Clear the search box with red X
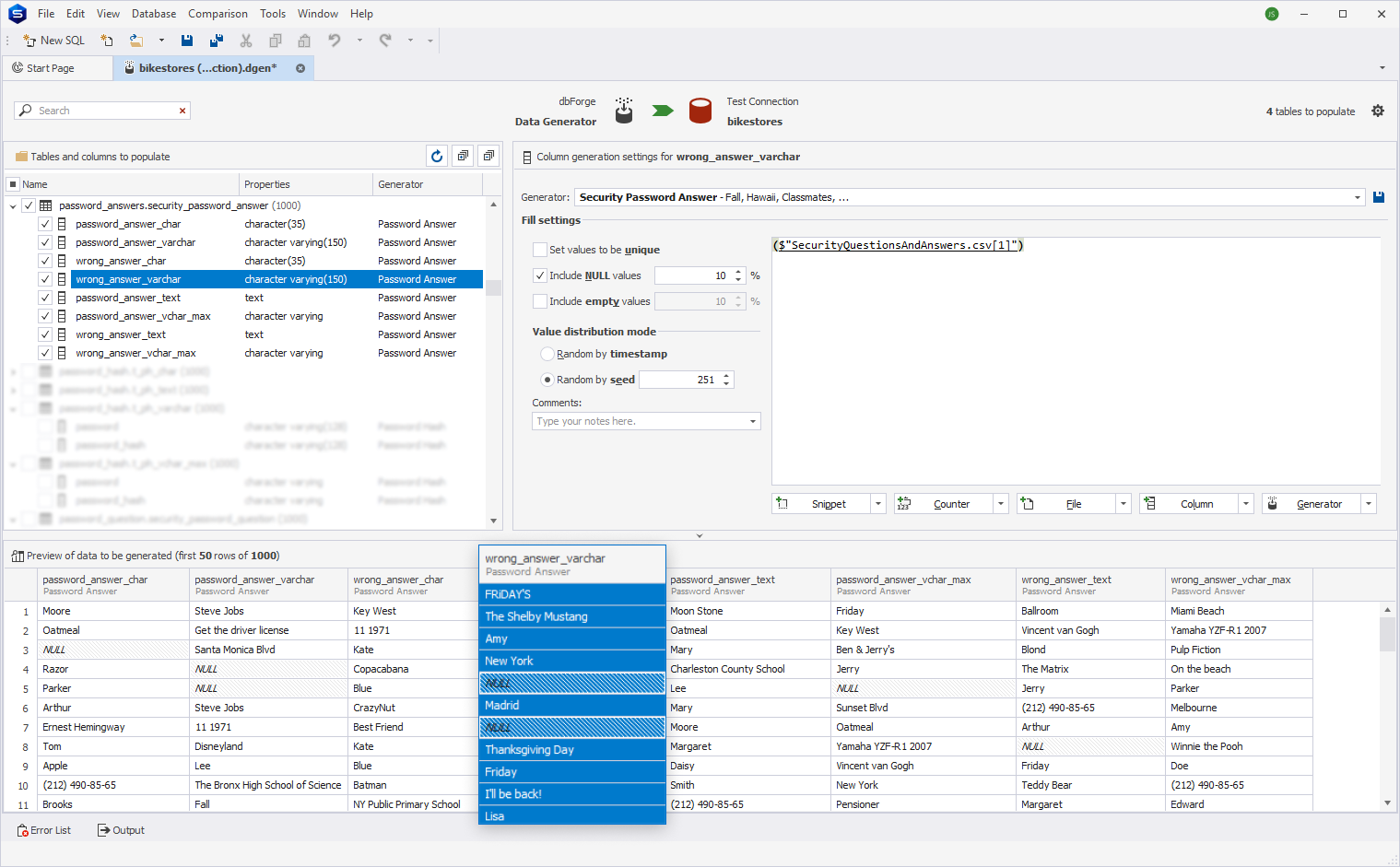This screenshot has width=1400, height=867. (182, 111)
